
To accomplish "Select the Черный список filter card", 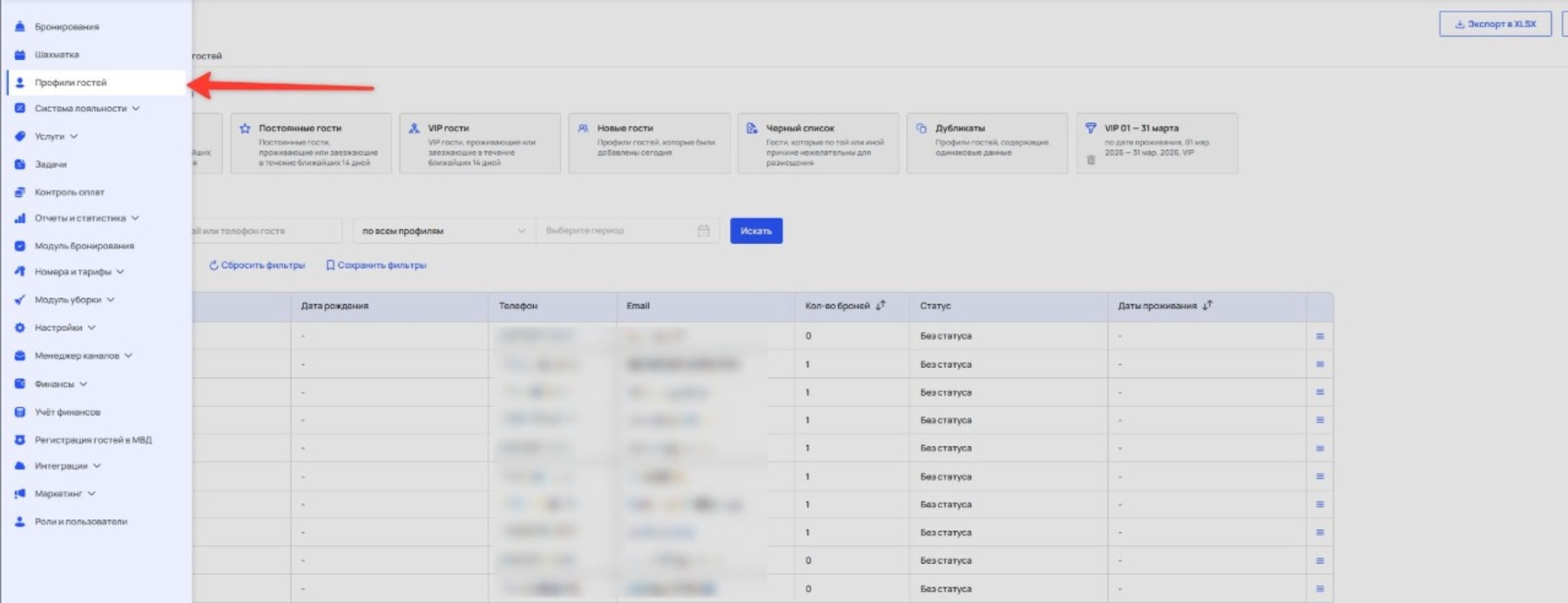I will coord(817,143).
